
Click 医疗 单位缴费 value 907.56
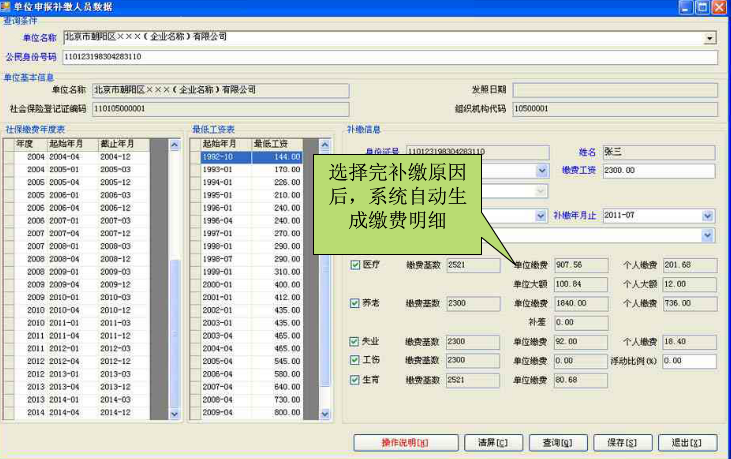(x=581, y=265)
